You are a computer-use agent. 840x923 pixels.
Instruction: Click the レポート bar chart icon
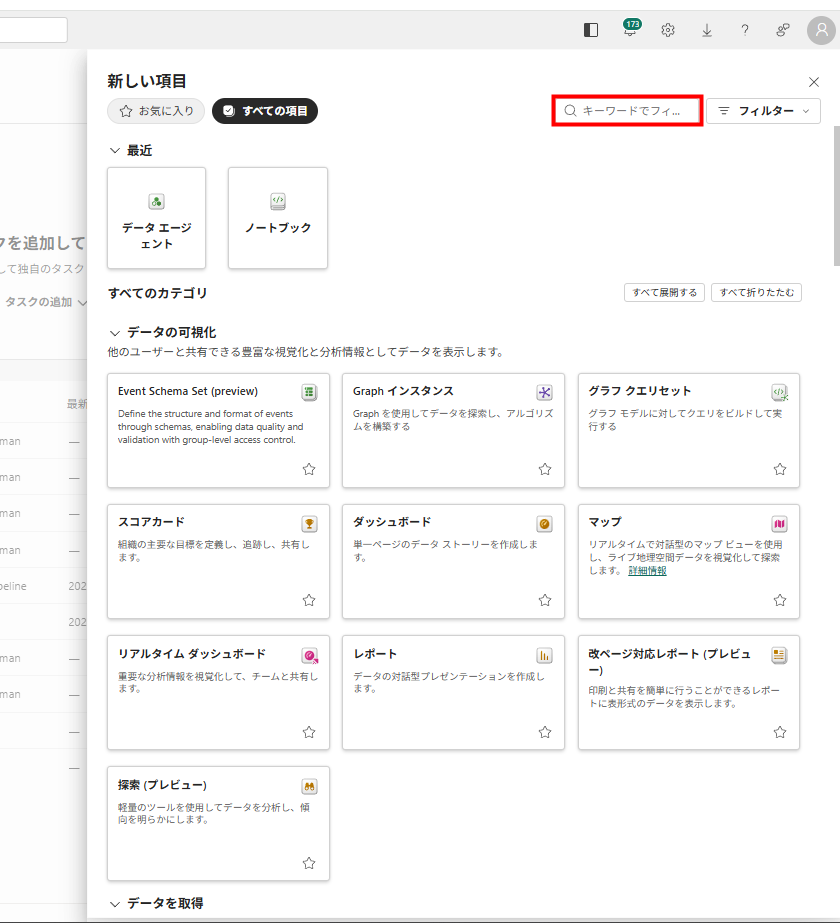(544, 655)
